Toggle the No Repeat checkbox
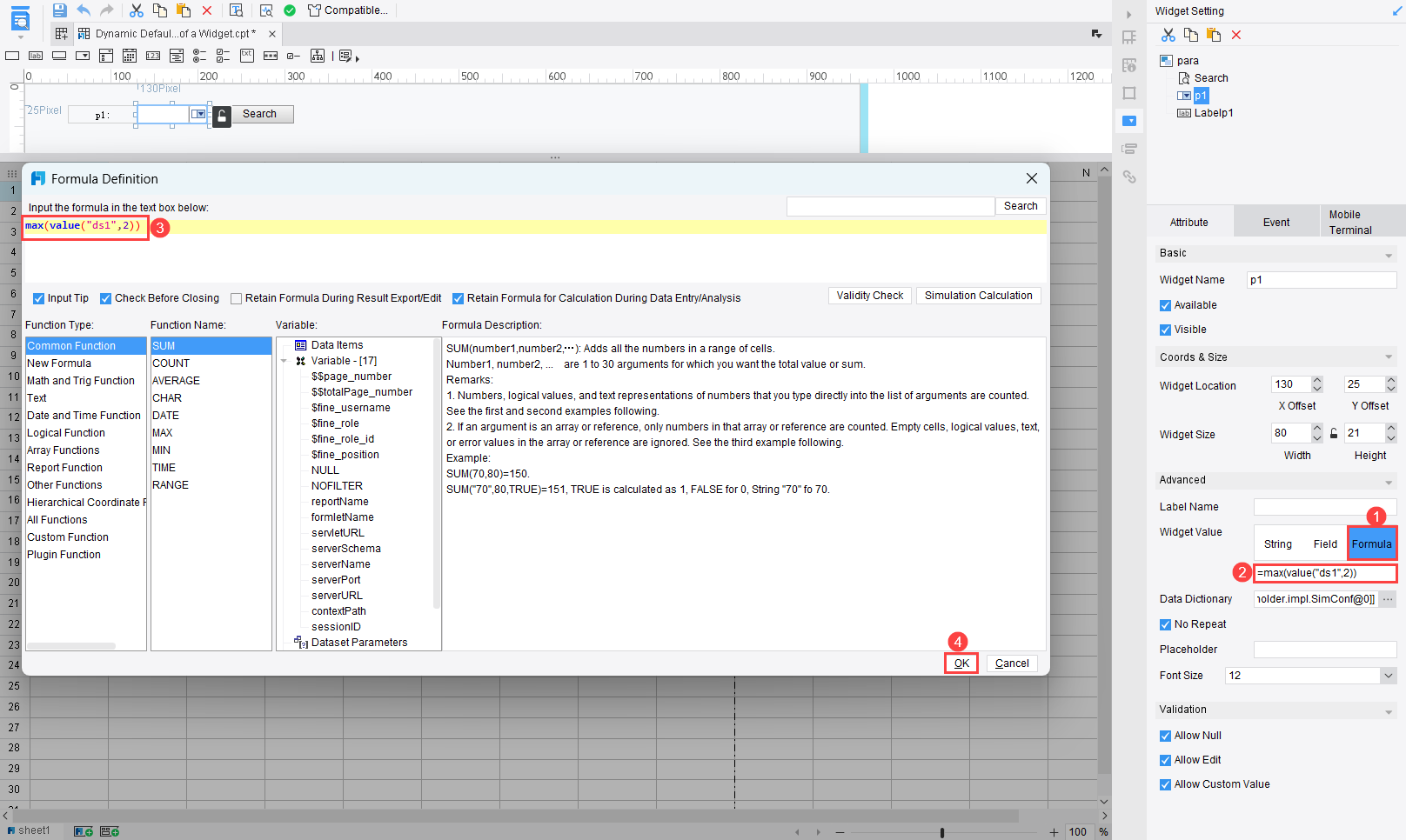This screenshot has width=1406, height=840. (x=1165, y=624)
